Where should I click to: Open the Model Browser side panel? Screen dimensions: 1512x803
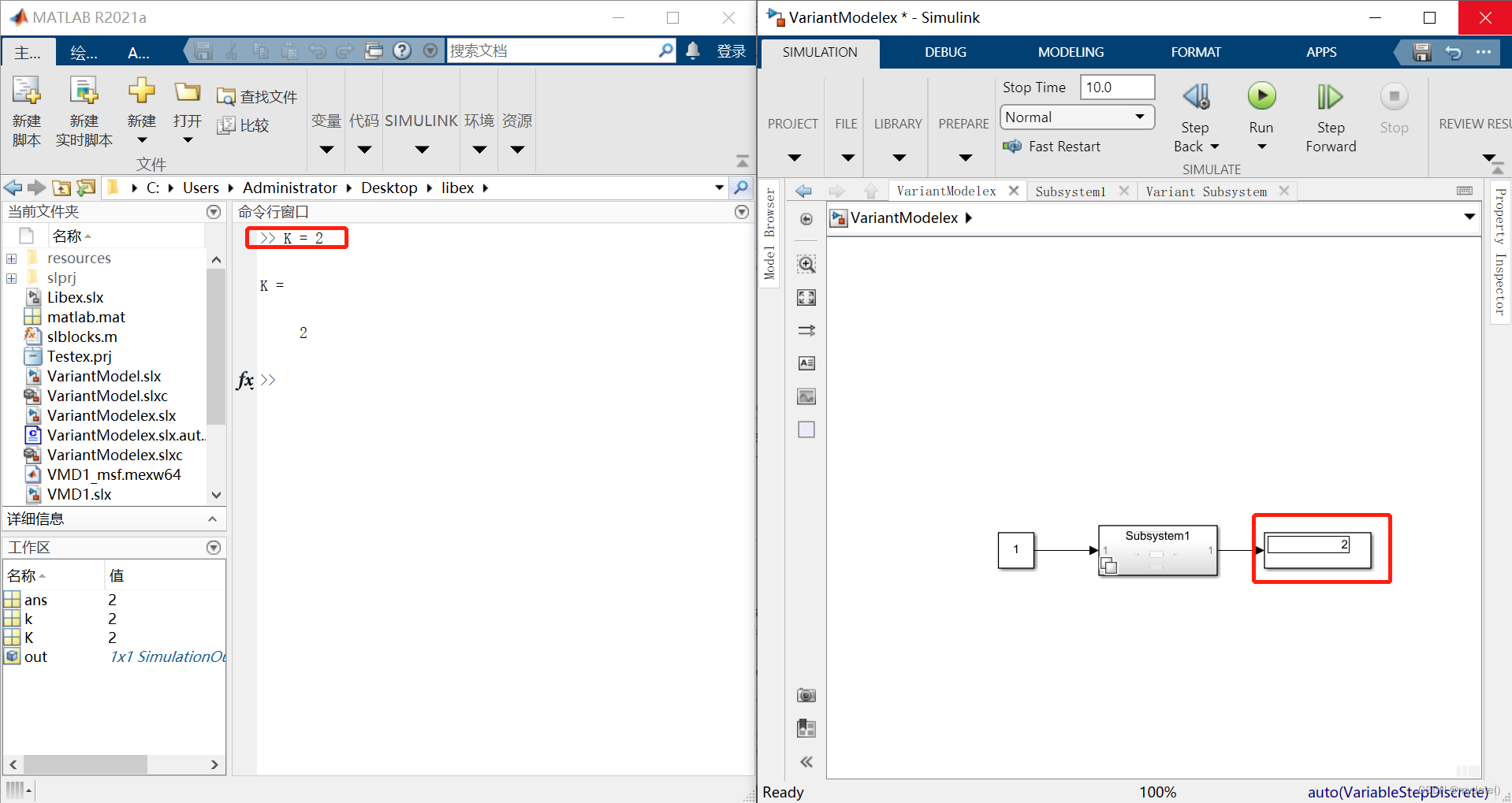coord(769,234)
